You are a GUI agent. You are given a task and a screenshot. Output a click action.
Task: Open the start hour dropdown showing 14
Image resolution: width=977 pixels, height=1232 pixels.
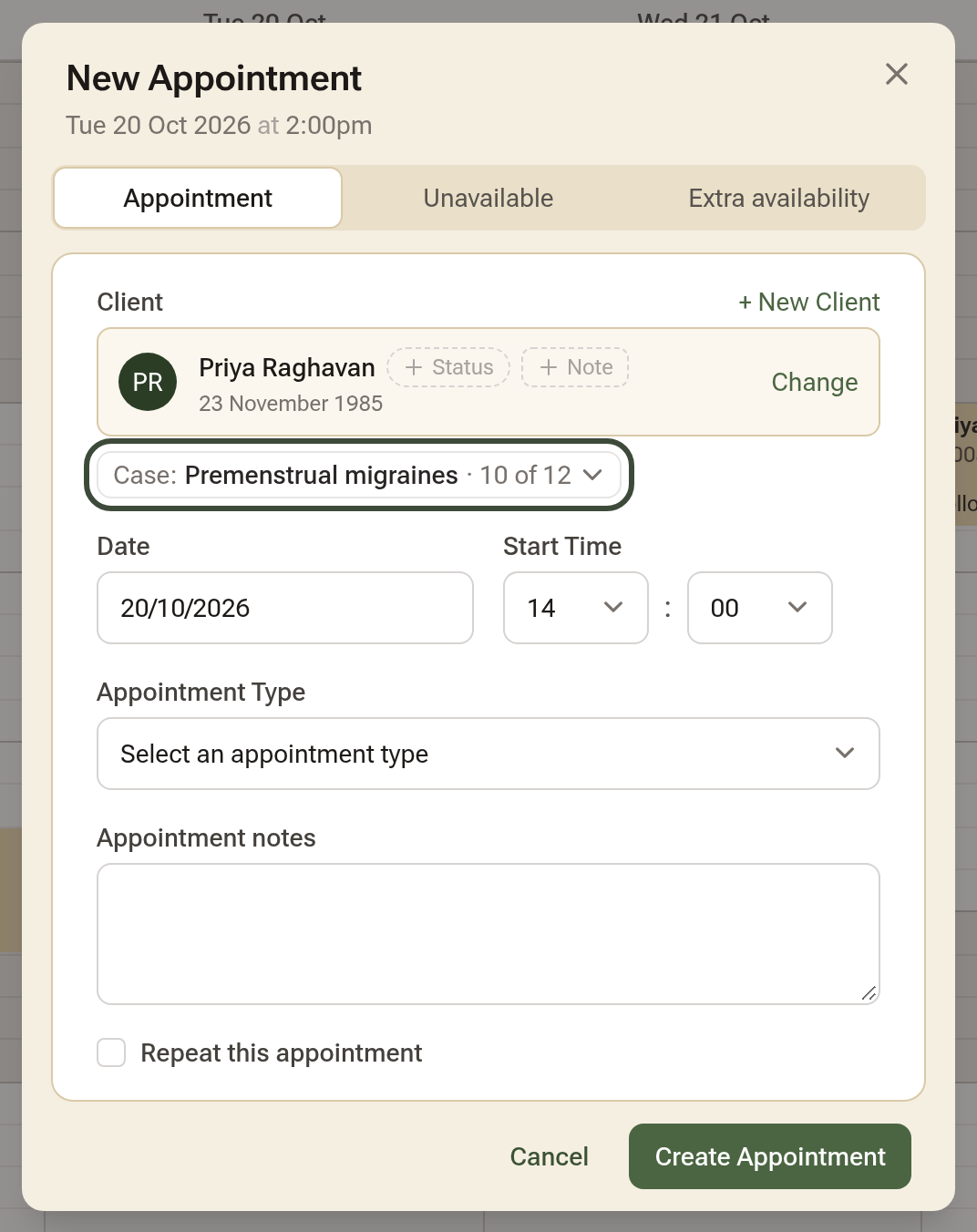(x=576, y=608)
